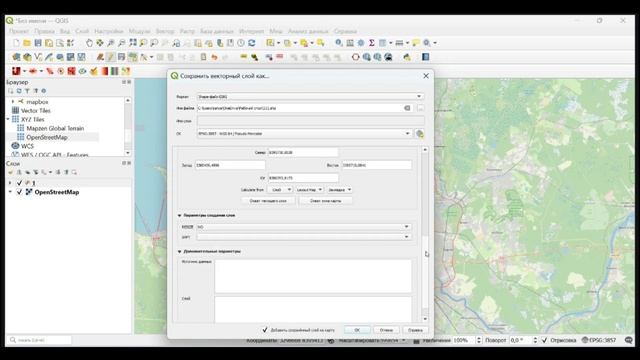Open the Bookmark extent dropdown
Viewport: 640px width, 360px height.
pyautogui.click(x=339, y=190)
